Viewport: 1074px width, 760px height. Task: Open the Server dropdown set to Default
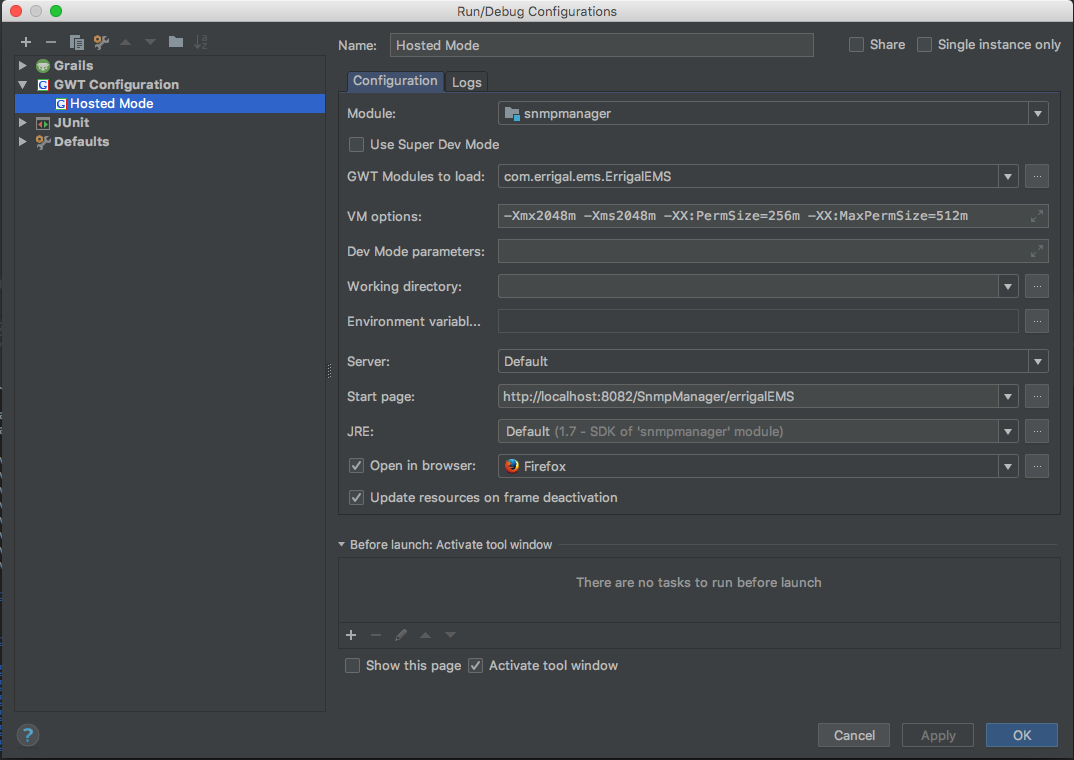click(x=1038, y=362)
